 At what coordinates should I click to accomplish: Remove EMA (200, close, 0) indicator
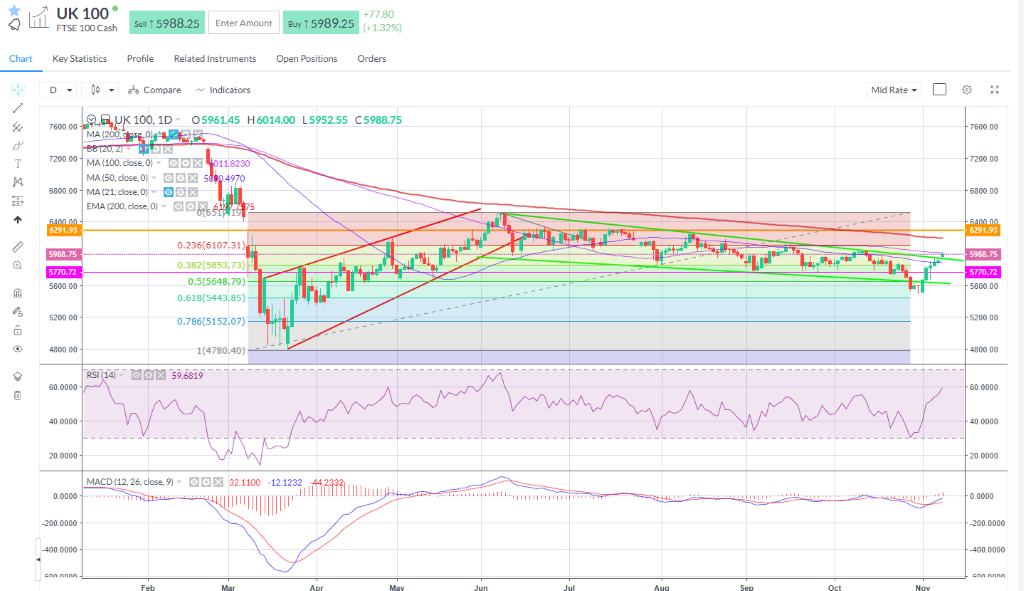[202, 206]
